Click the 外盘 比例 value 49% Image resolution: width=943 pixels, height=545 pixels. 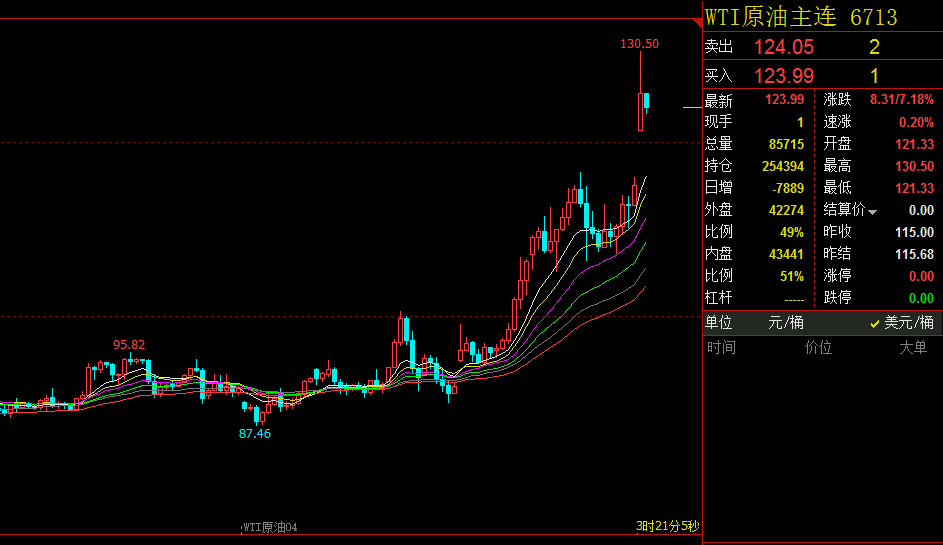pos(791,232)
